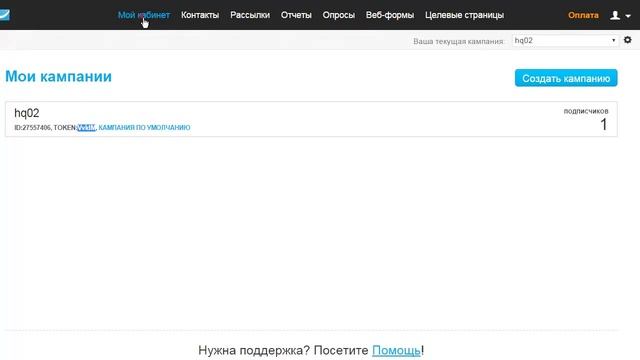Click the subscriber count 1
Image resolution: width=640 pixels, height=360 pixels.
(x=604, y=124)
